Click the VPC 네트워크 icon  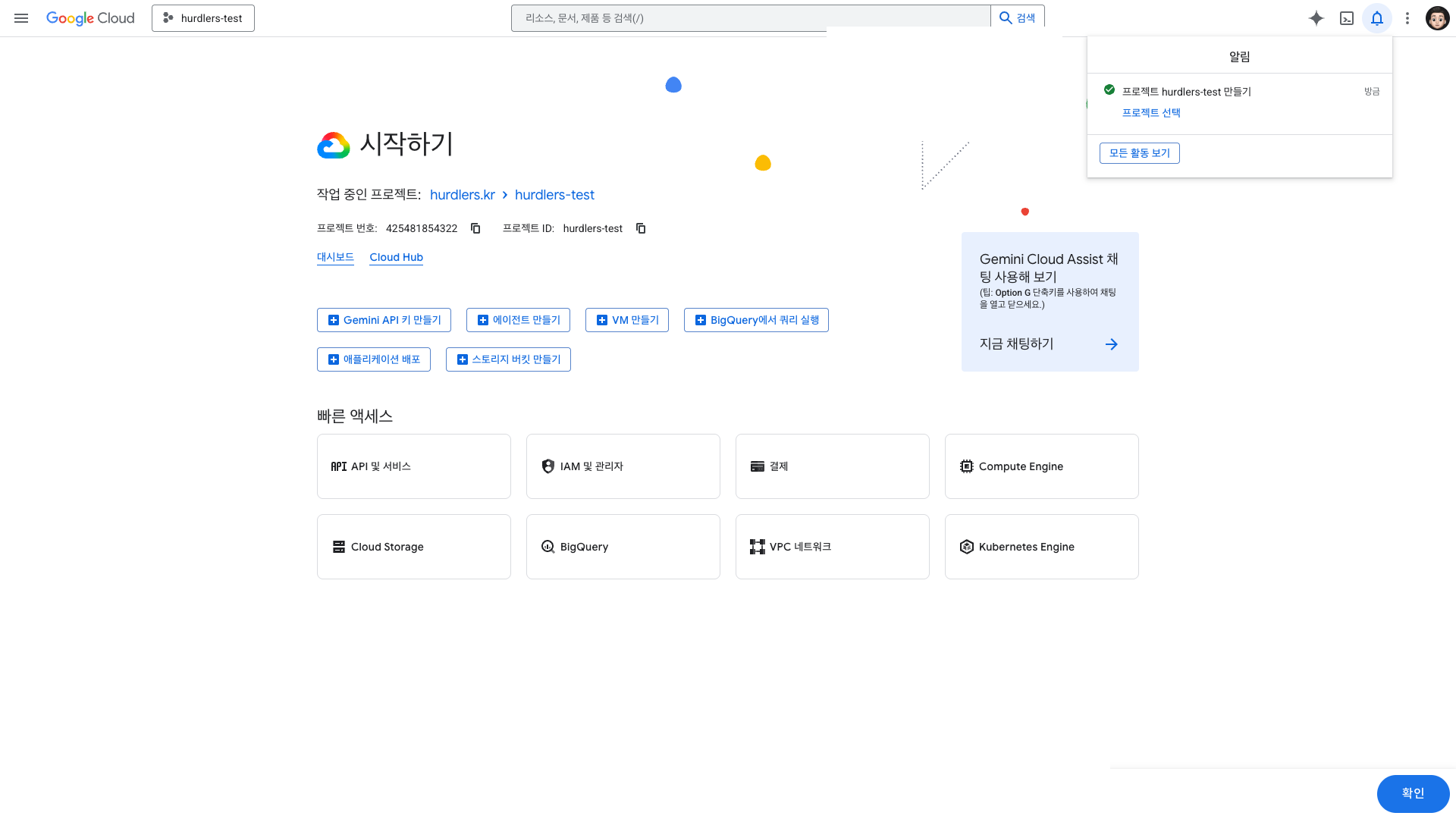tap(757, 547)
